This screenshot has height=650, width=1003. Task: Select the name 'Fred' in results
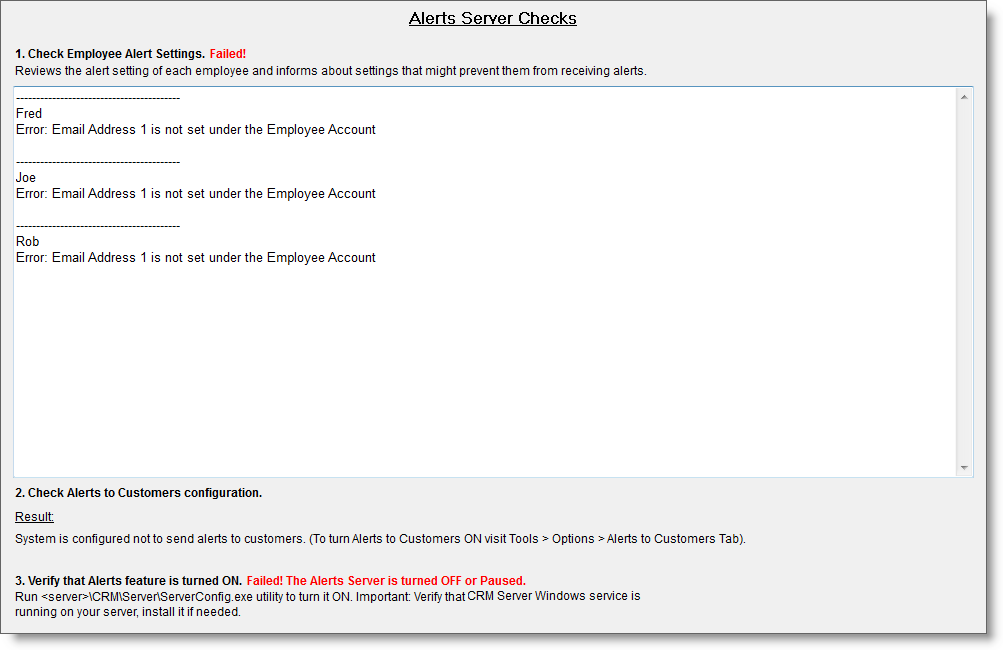29,114
